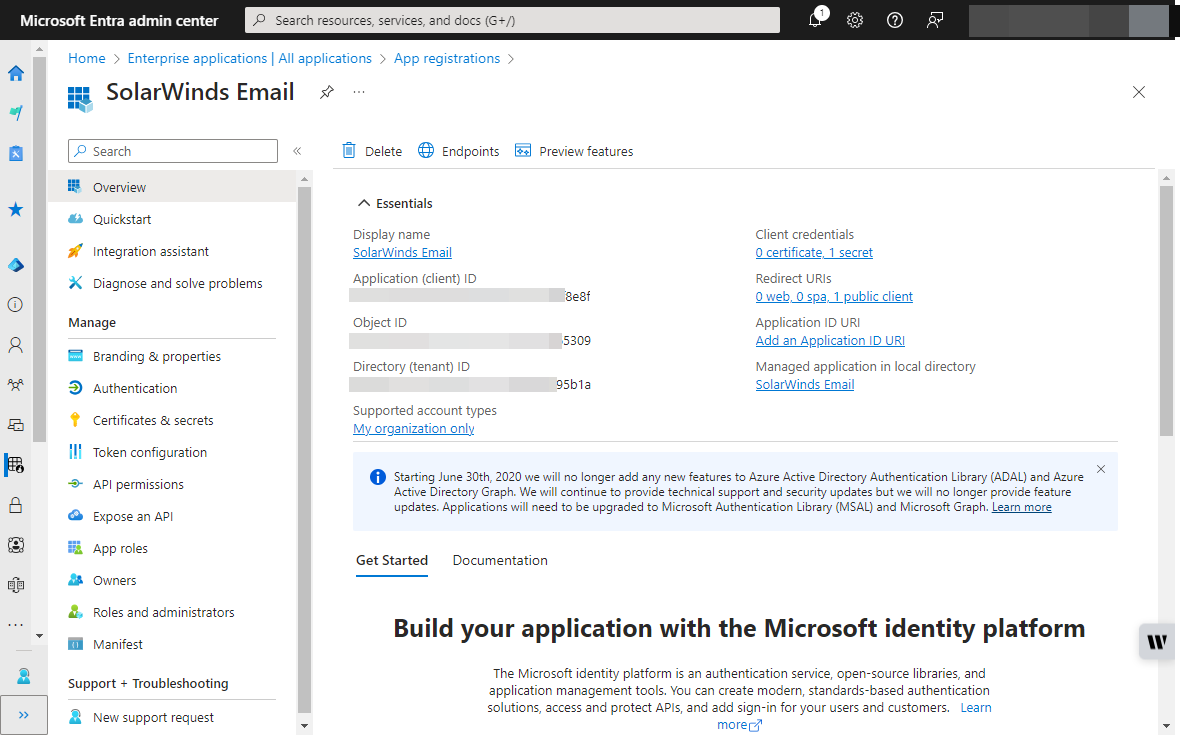
Task: Click the Add an Application ID URI link
Action: coord(830,340)
